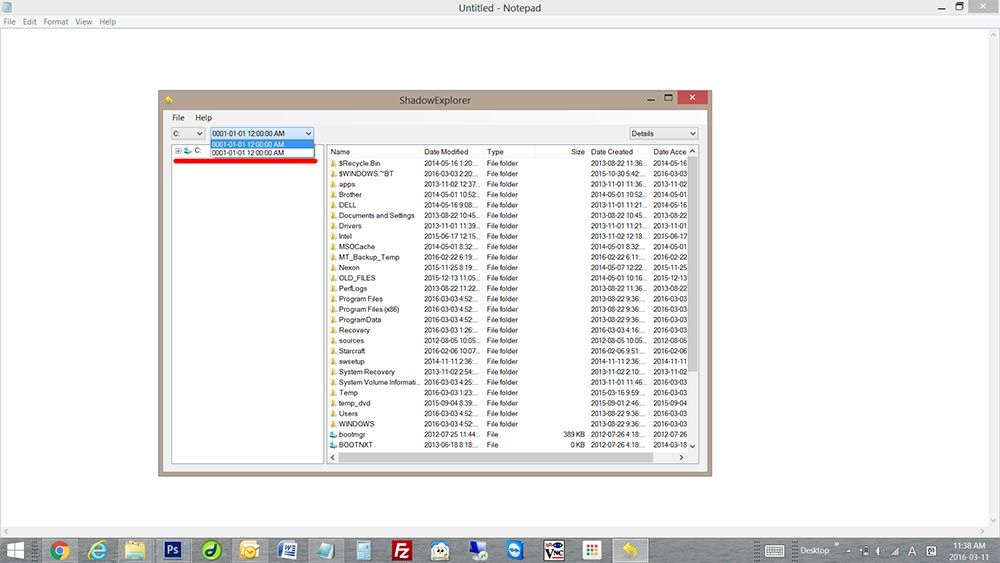Screen dimensions: 1000x563
Task: Select the System Volume Information folder
Action: tap(508, 382)
